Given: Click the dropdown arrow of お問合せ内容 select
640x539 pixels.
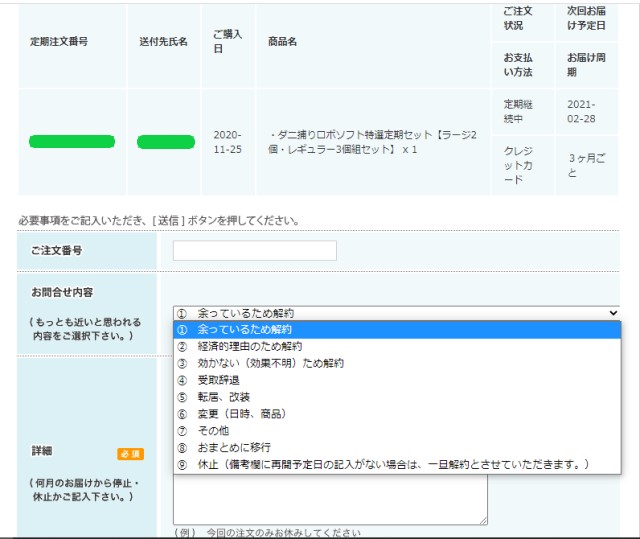Looking at the screenshot, I should click(x=613, y=313).
